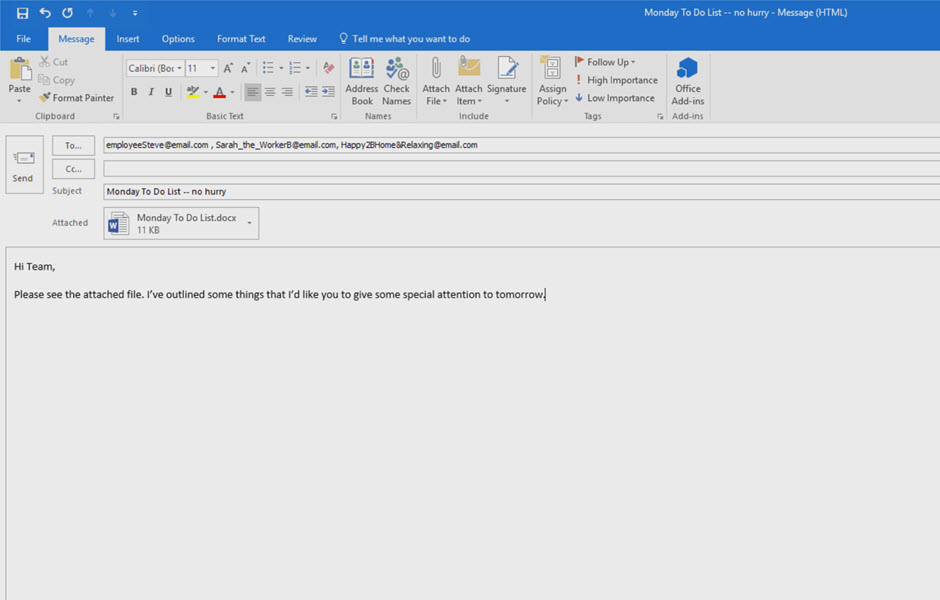Open the Follow Up flag menu

point(604,62)
